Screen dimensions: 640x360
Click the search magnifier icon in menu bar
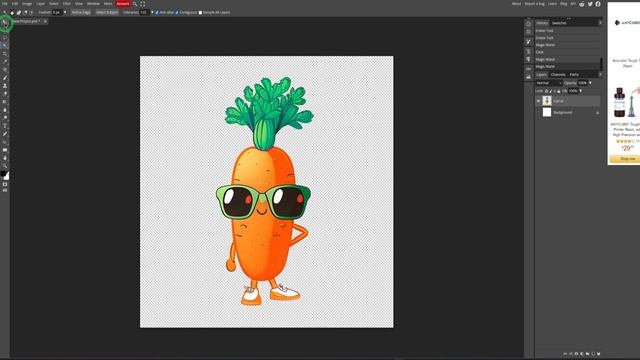point(135,4)
